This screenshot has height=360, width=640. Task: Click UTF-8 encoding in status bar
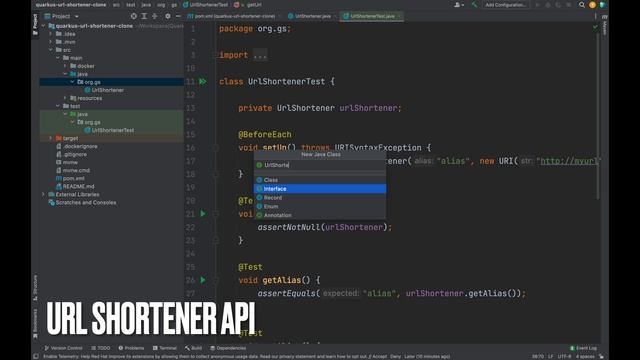pos(564,356)
